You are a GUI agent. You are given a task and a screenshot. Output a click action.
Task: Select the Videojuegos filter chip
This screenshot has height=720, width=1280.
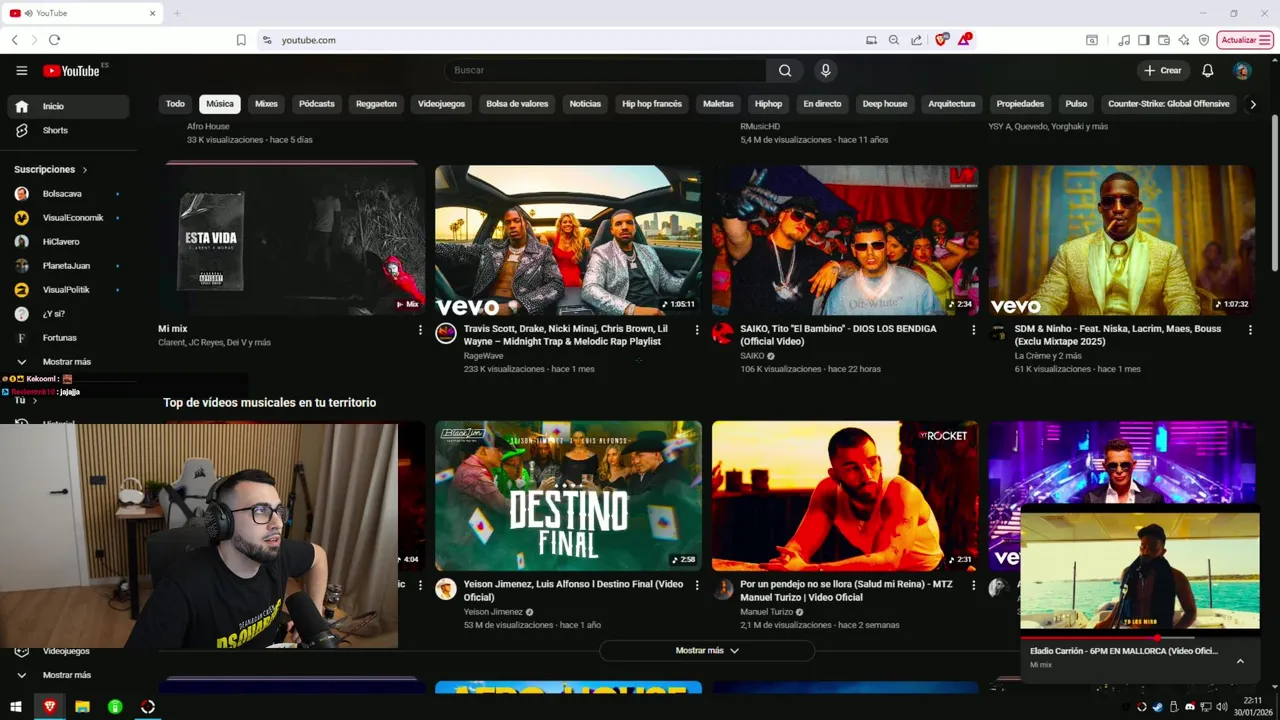point(441,104)
